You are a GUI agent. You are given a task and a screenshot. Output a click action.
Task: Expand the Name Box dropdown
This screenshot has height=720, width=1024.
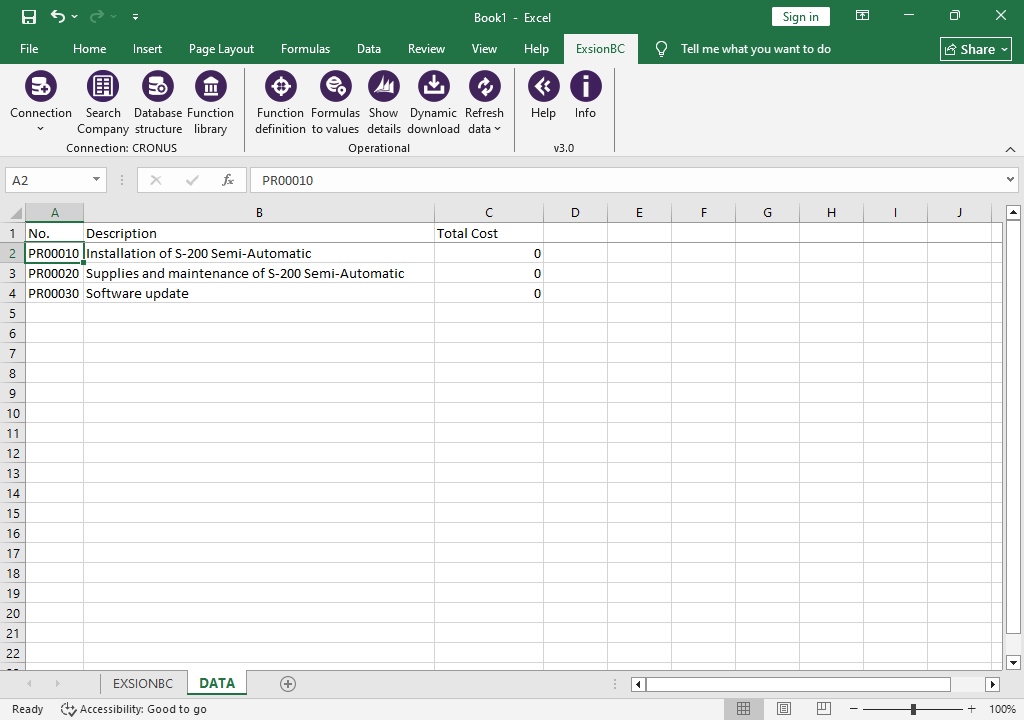click(x=96, y=180)
